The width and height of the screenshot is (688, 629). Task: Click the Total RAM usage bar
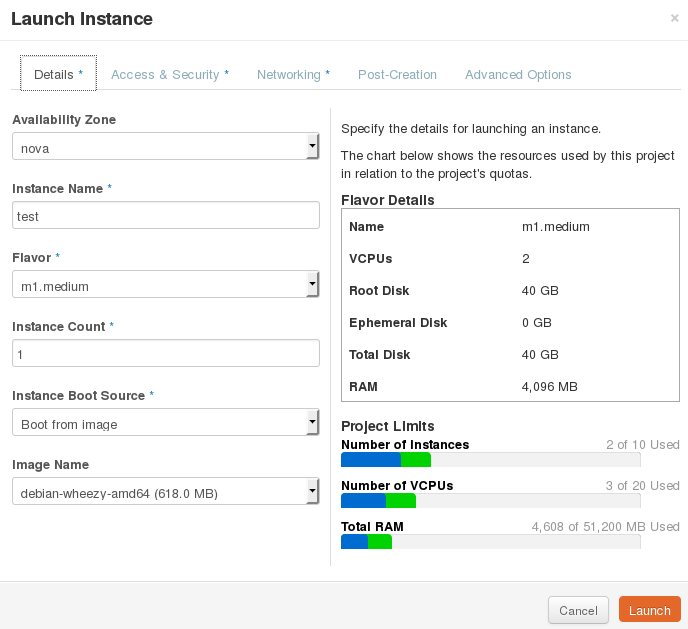[490, 542]
